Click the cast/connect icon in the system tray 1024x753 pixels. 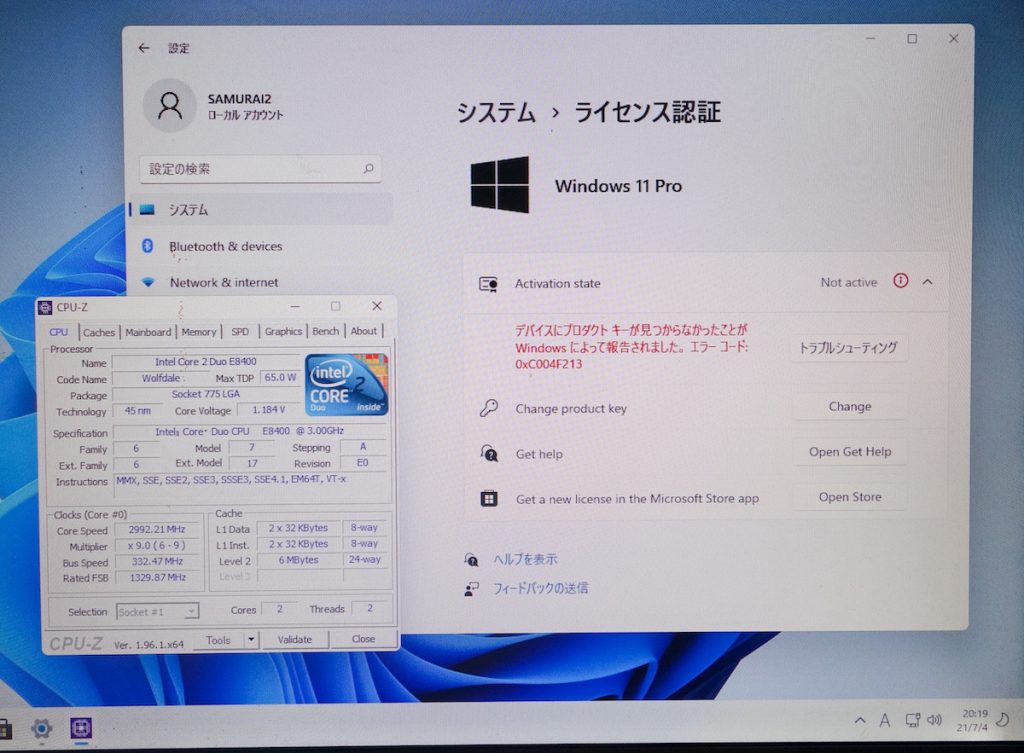coord(911,720)
